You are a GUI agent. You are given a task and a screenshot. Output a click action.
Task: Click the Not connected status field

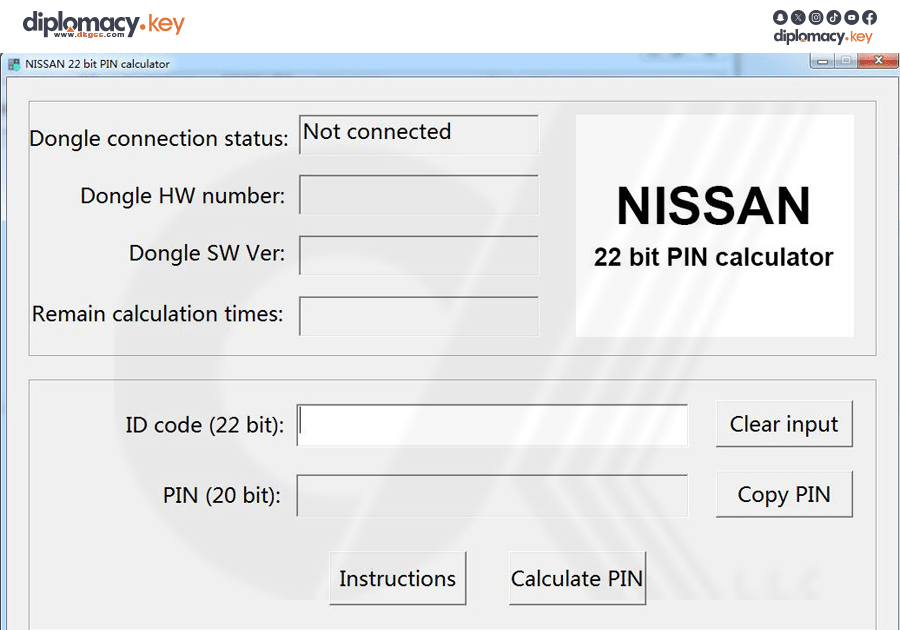(x=418, y=134)
